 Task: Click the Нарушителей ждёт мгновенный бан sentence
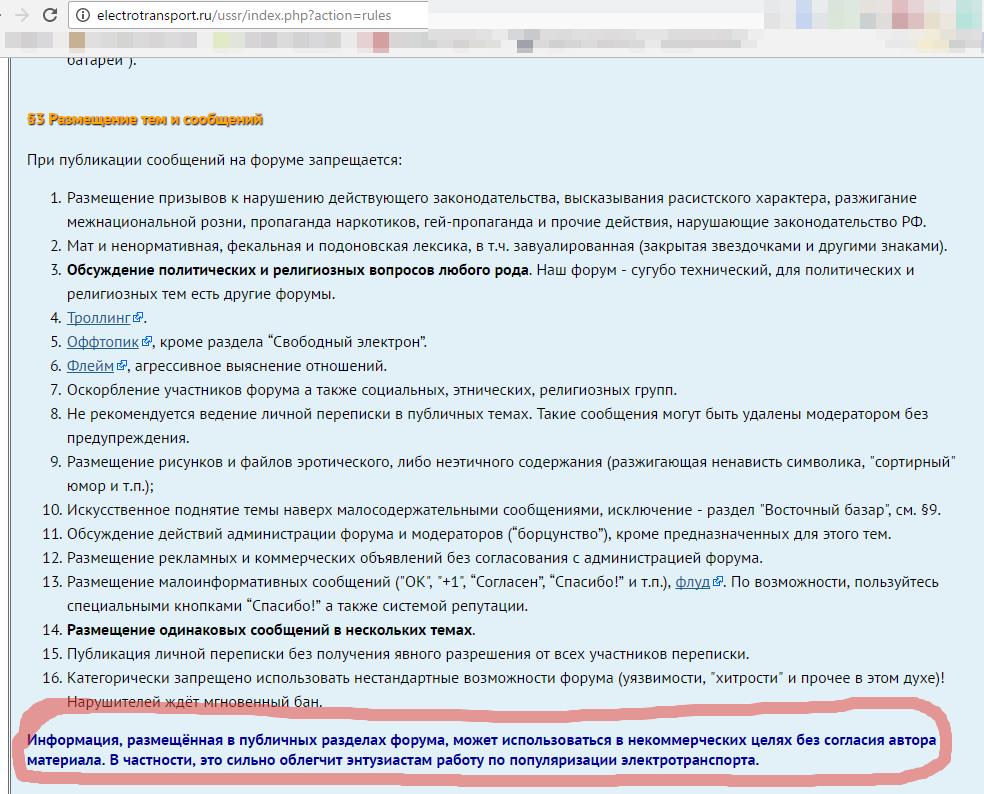pos(195,702)
